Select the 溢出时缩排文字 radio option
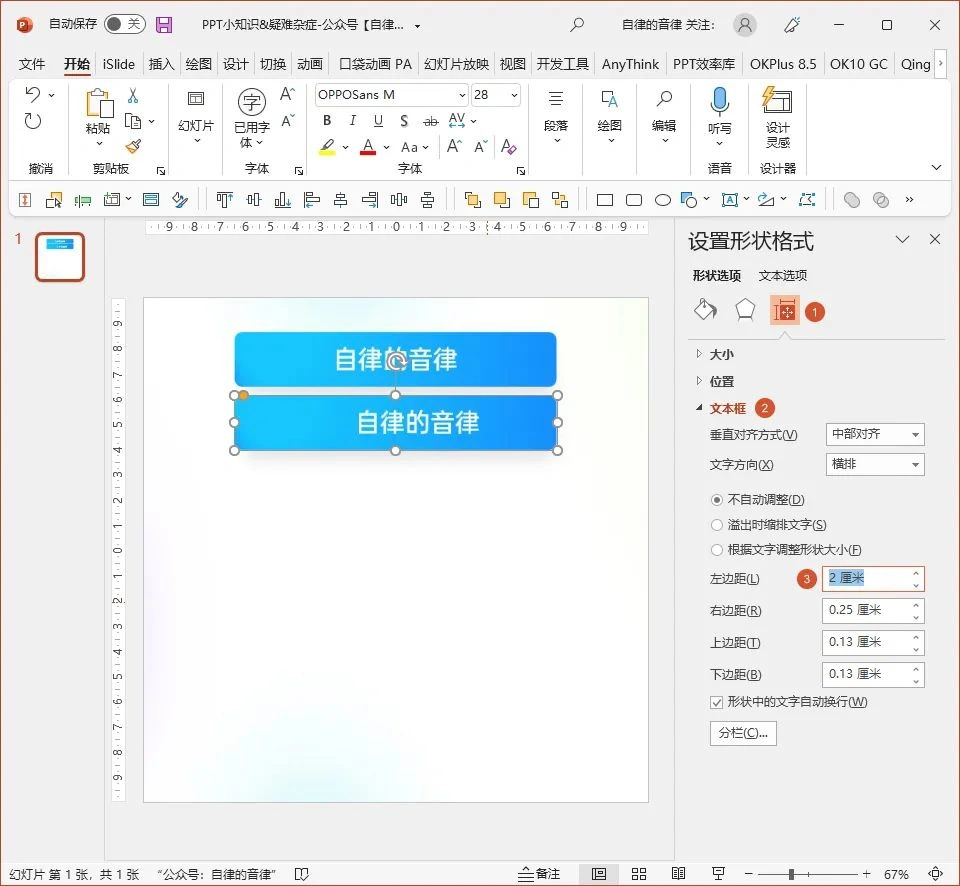960x886 pixels. click(717, 524)
